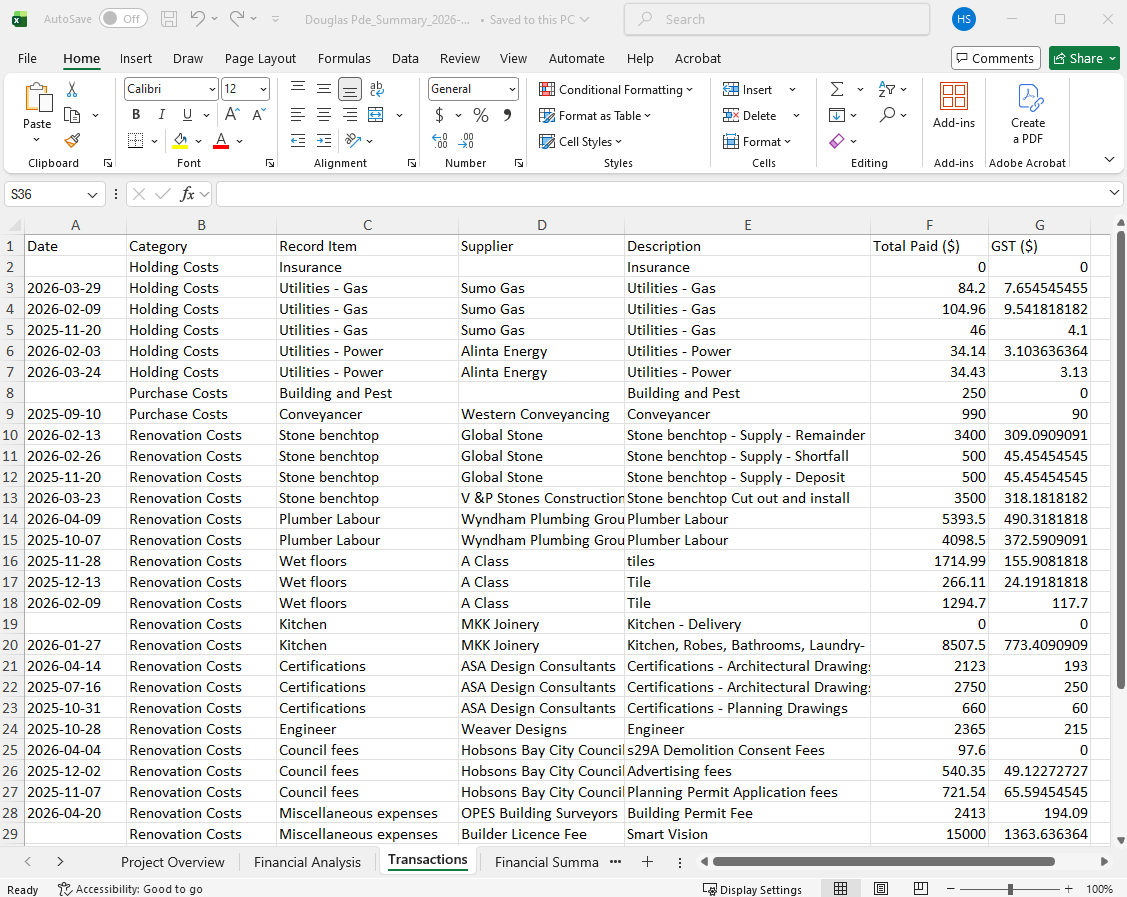This screenshot has height=897, width=1127.
Task: Click the Cut scissors icon
Action: coord(72,89)
